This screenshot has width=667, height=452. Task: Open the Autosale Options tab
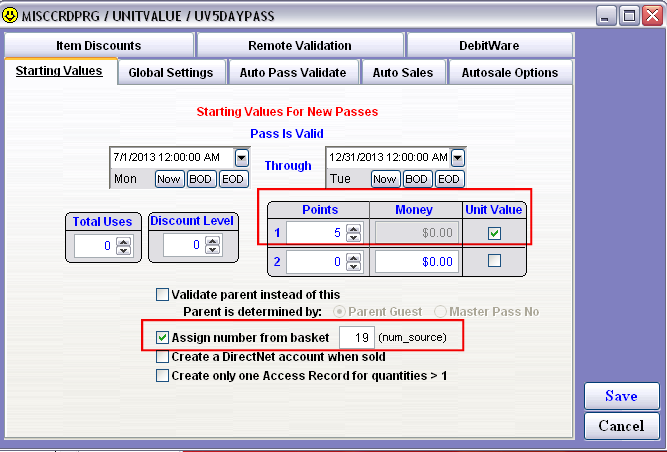(x=510, y=73)
